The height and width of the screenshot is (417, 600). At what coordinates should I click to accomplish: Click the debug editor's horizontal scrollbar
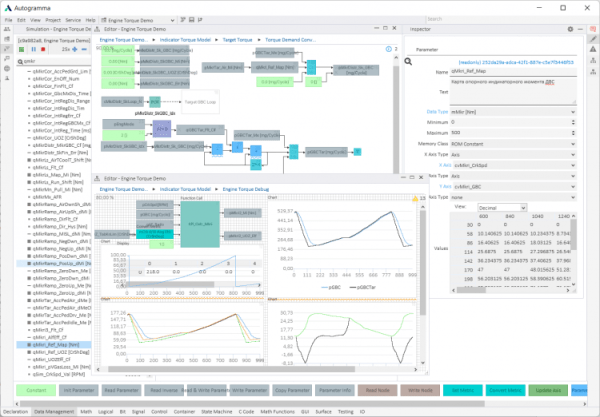pyautogui.click(x=231, y=369)
